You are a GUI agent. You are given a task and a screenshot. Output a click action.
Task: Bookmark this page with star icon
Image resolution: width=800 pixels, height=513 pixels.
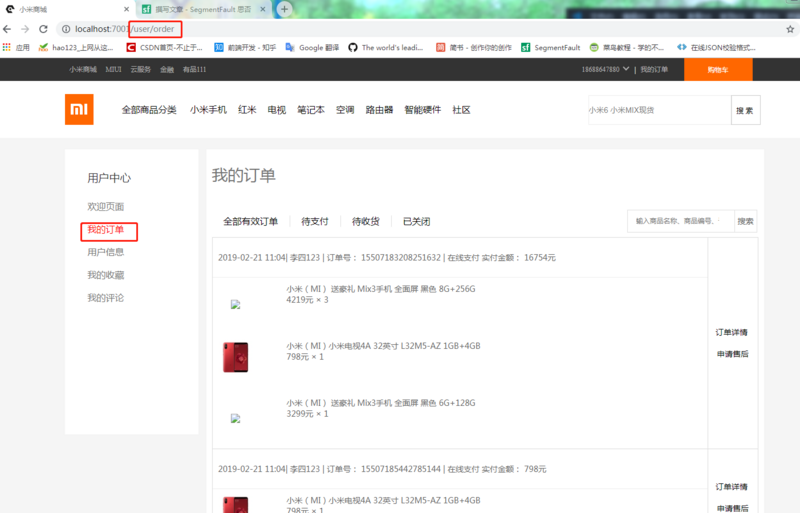pos(790,29)
